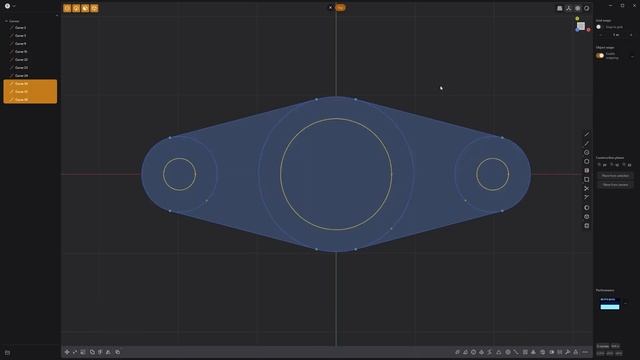Select the scissors Trim tool

pos(587,189)
